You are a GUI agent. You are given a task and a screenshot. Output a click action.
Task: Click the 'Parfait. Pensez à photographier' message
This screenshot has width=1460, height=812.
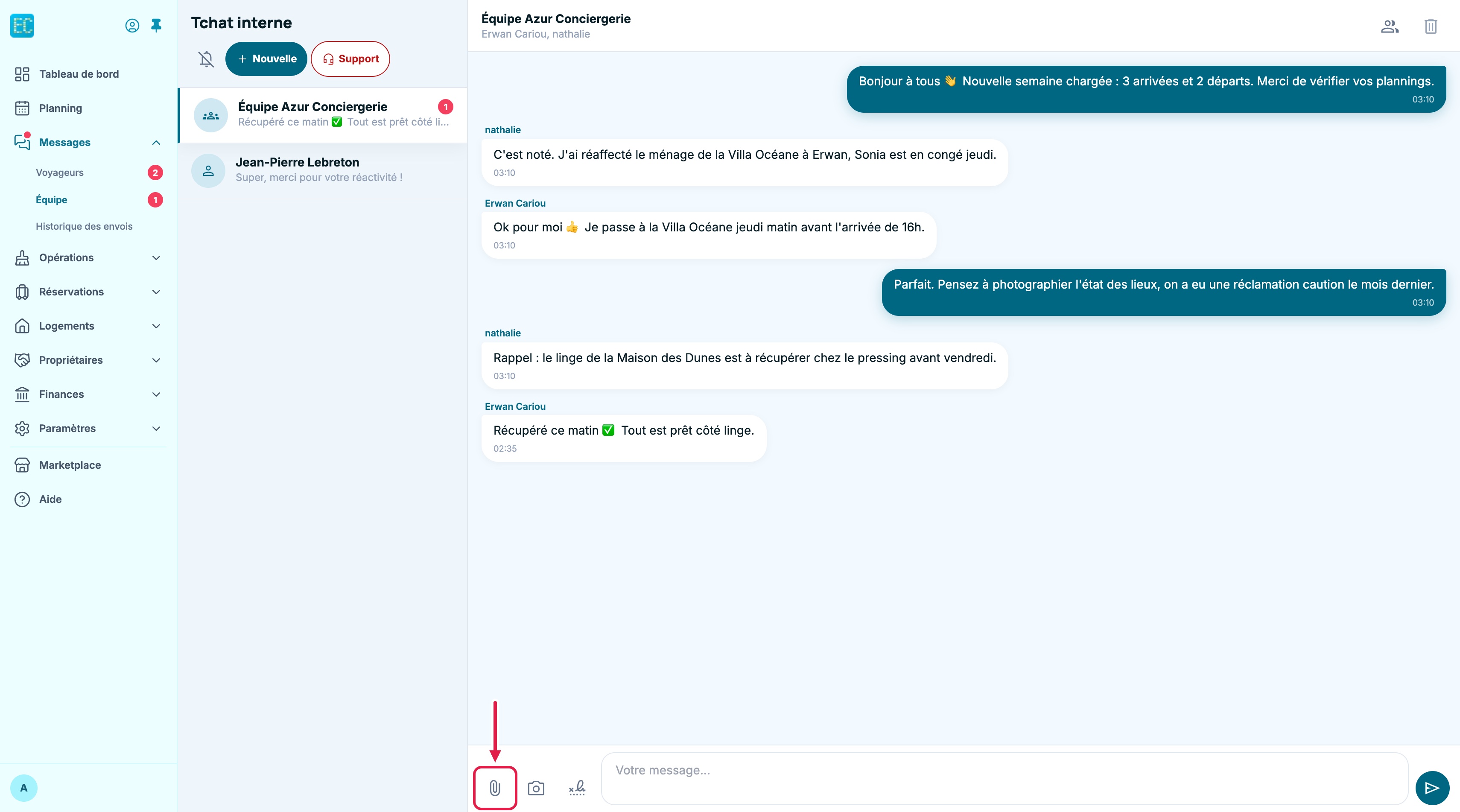[x=1164, y=292]
